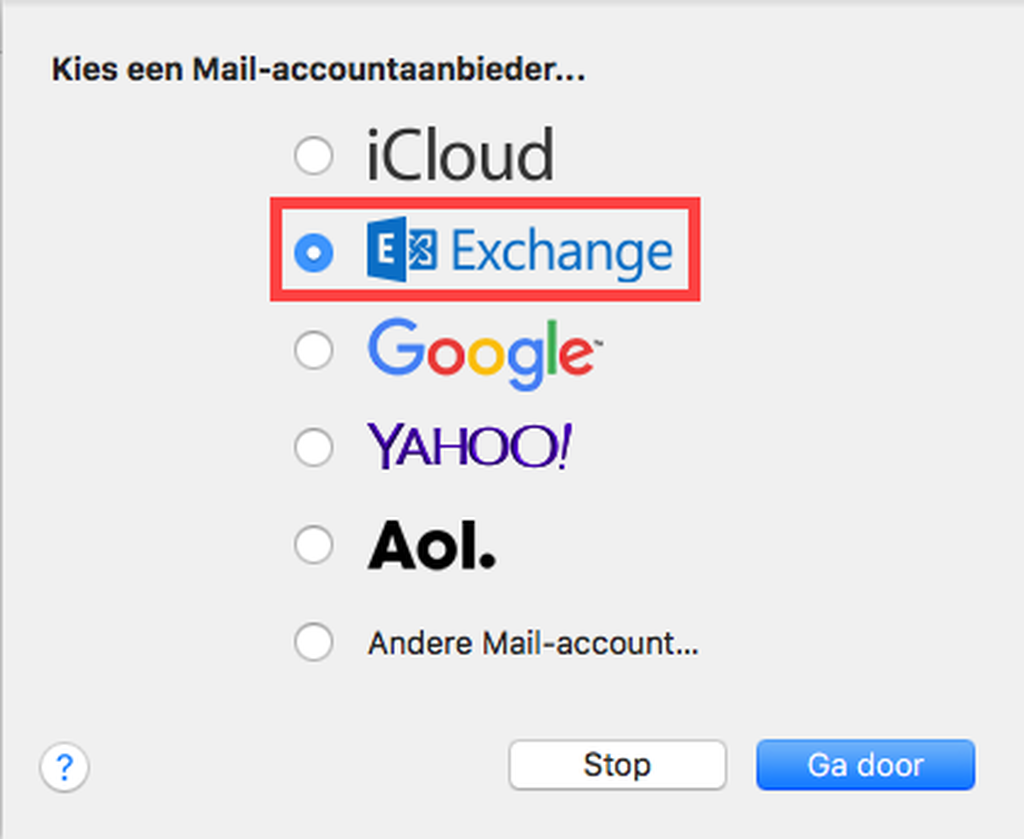Click the exclamation mark in Yahoo logo
1024x839 pixels.
[x=565, y=446]
